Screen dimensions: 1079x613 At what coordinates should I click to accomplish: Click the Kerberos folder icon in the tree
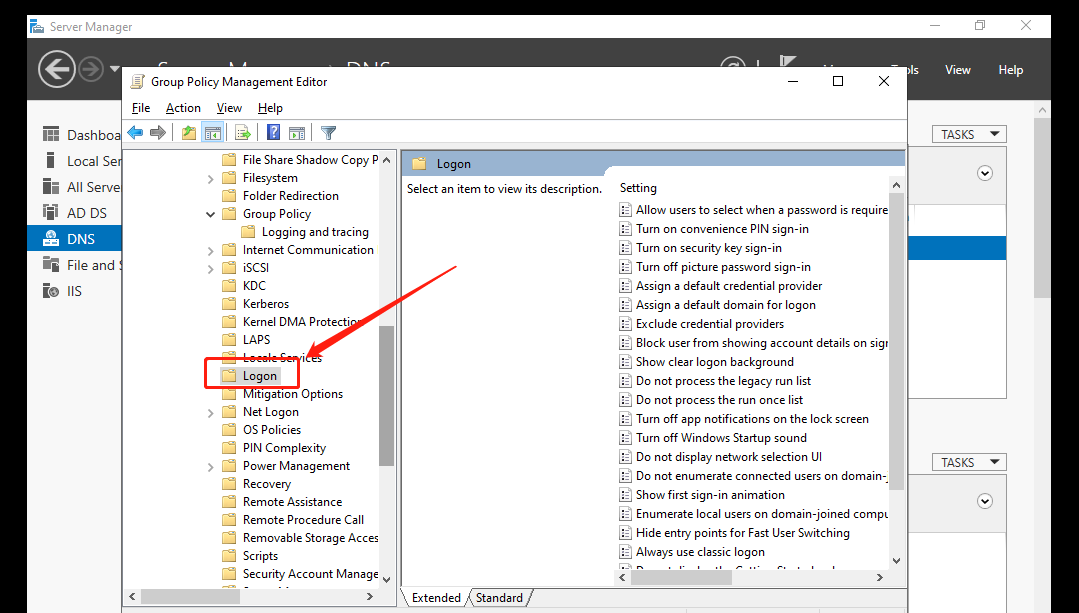[229, 303]
